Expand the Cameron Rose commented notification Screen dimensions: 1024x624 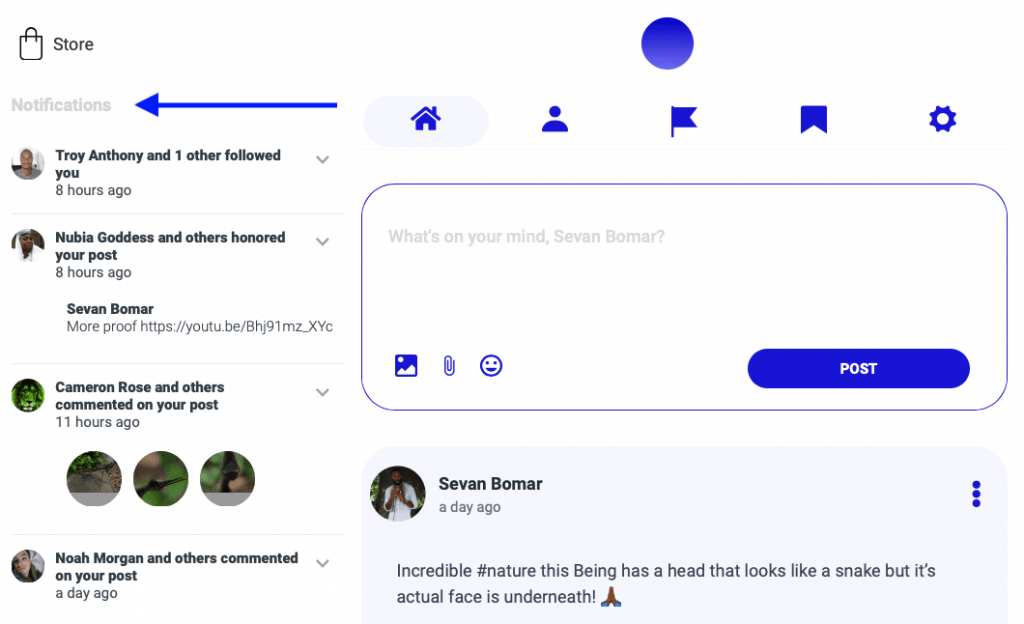[x=323, y=392]
